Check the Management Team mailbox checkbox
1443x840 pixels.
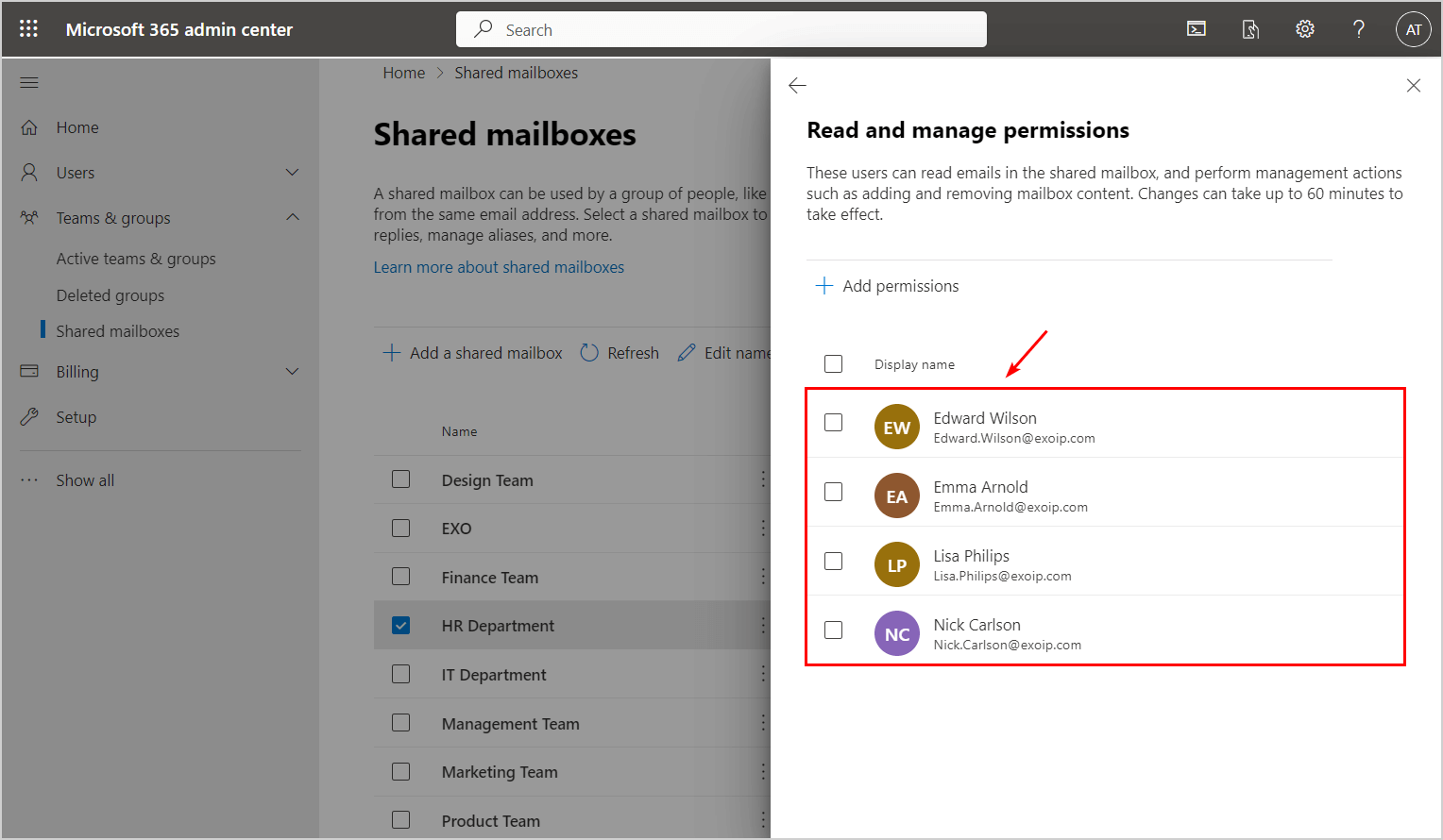(401, 723)
